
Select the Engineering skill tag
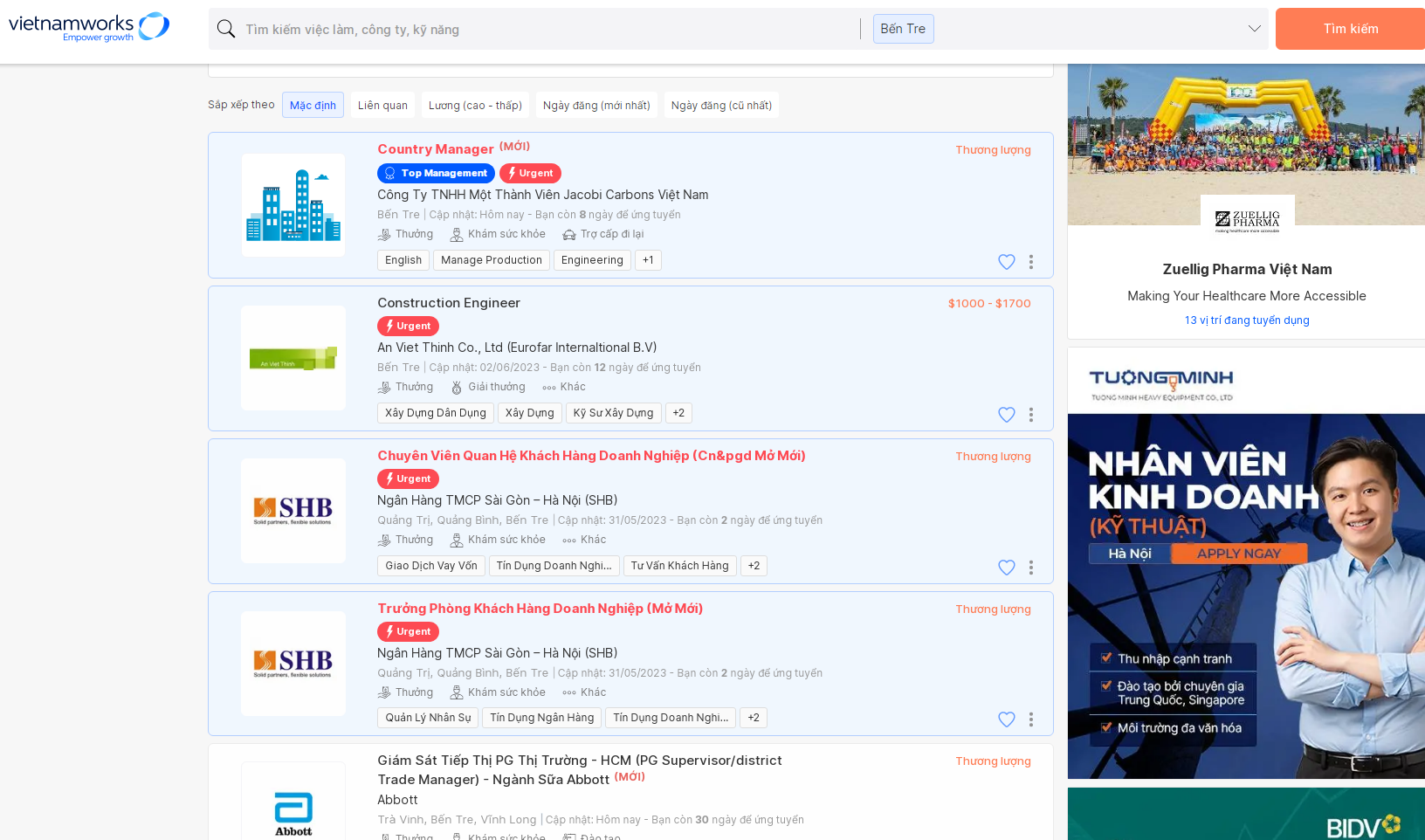tap(592, 260)
